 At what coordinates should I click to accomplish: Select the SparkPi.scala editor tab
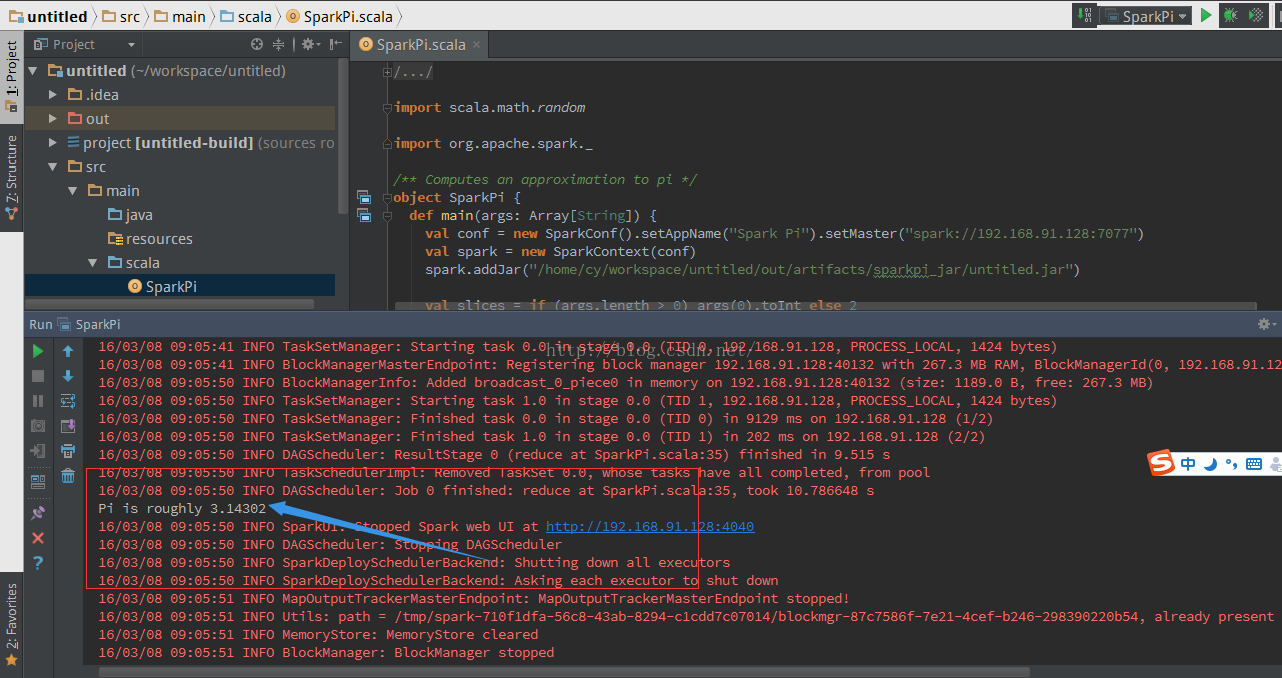click(x=420, y=44)
